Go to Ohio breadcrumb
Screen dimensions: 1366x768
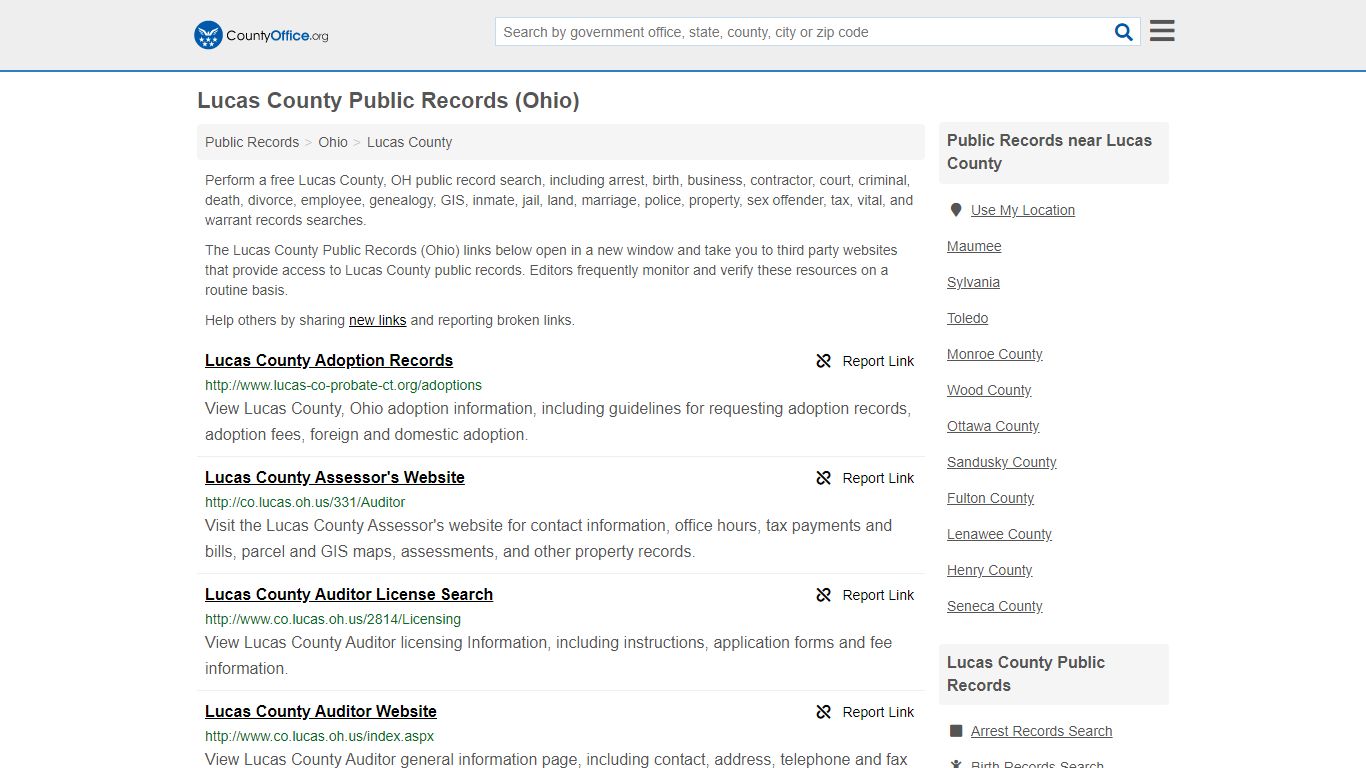point(333,142)
